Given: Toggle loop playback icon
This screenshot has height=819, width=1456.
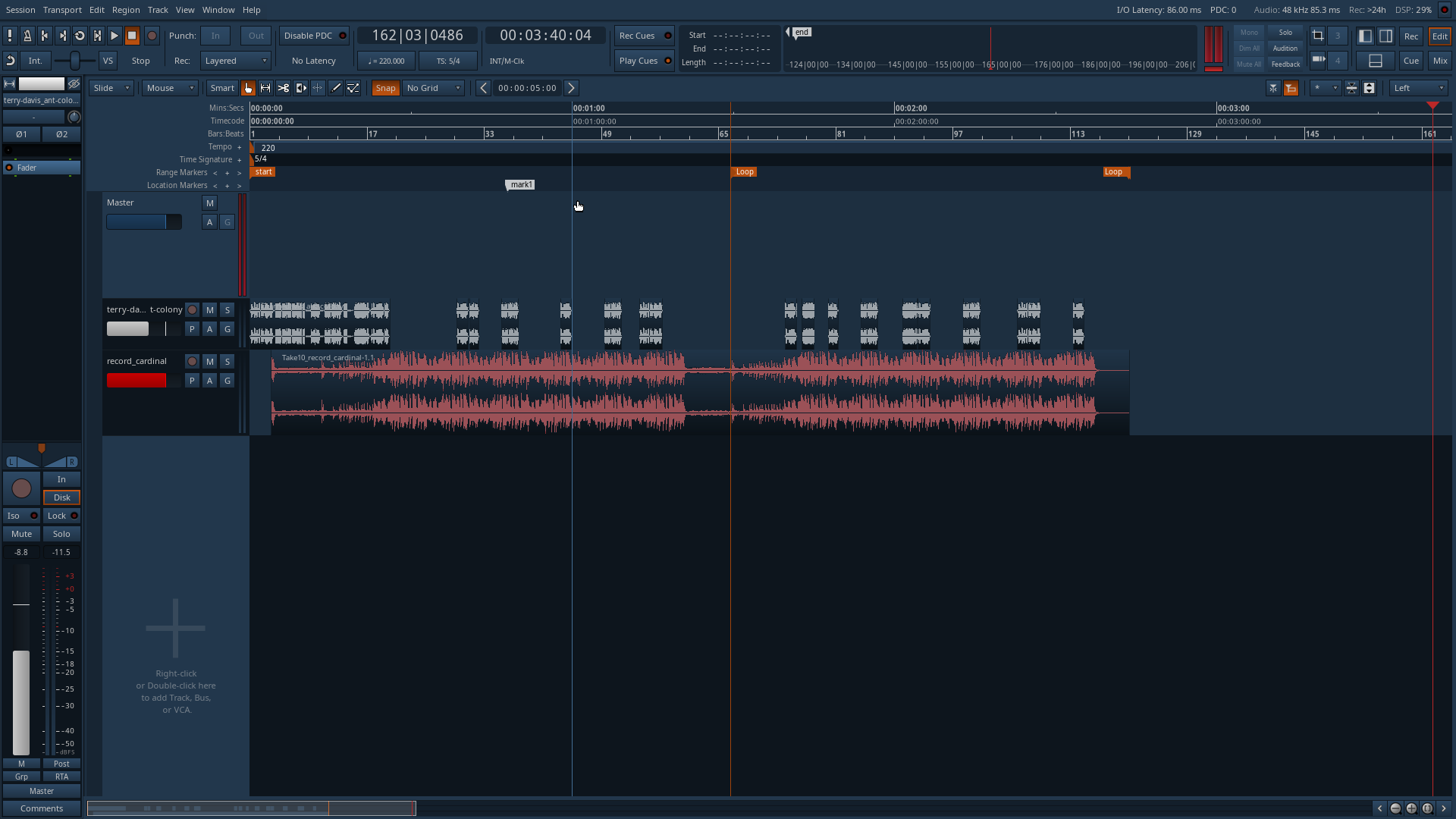Looking at the screenshot, I should click(x=80, y=36).
